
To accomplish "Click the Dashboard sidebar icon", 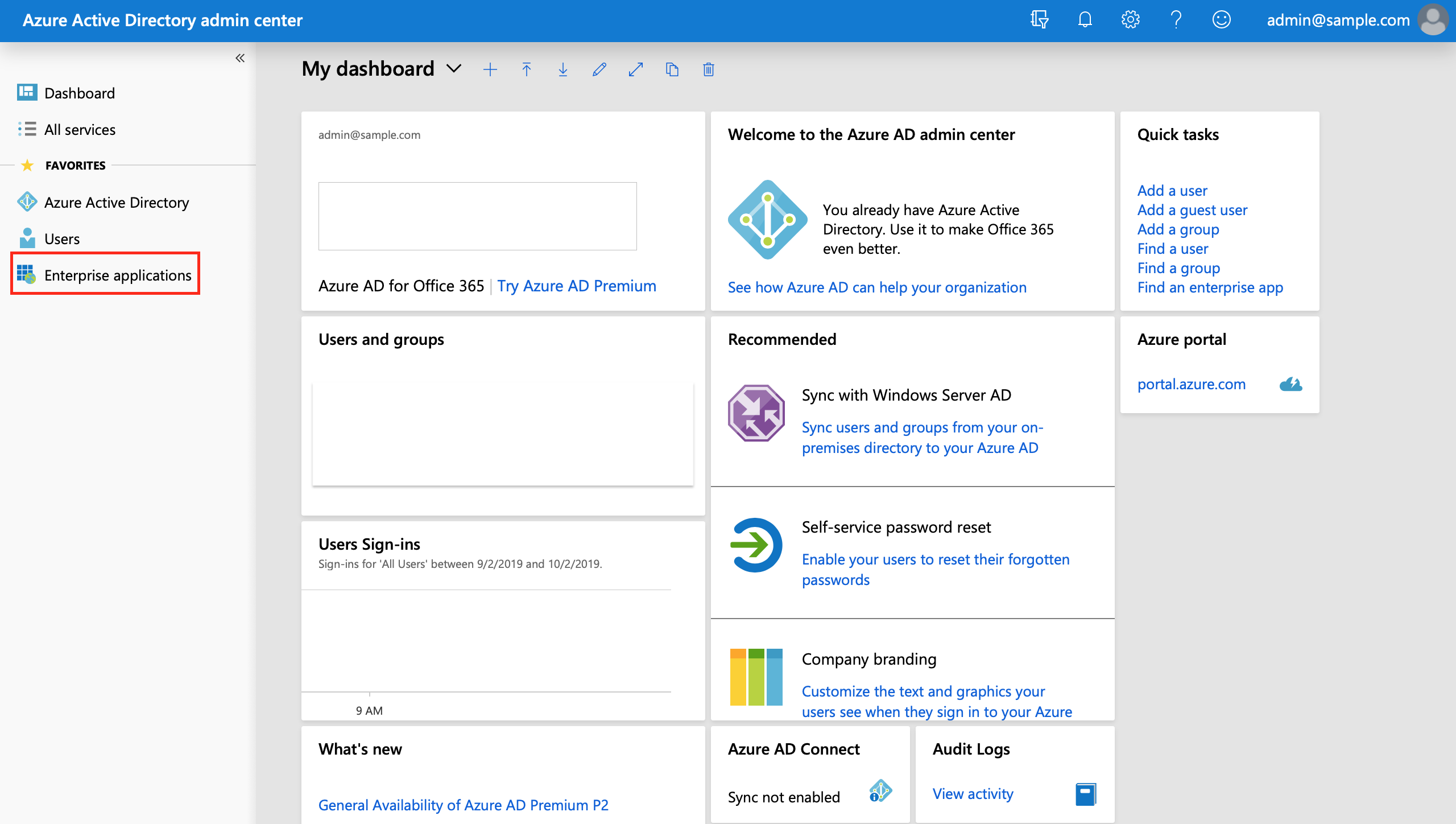I will pos(27,92).
